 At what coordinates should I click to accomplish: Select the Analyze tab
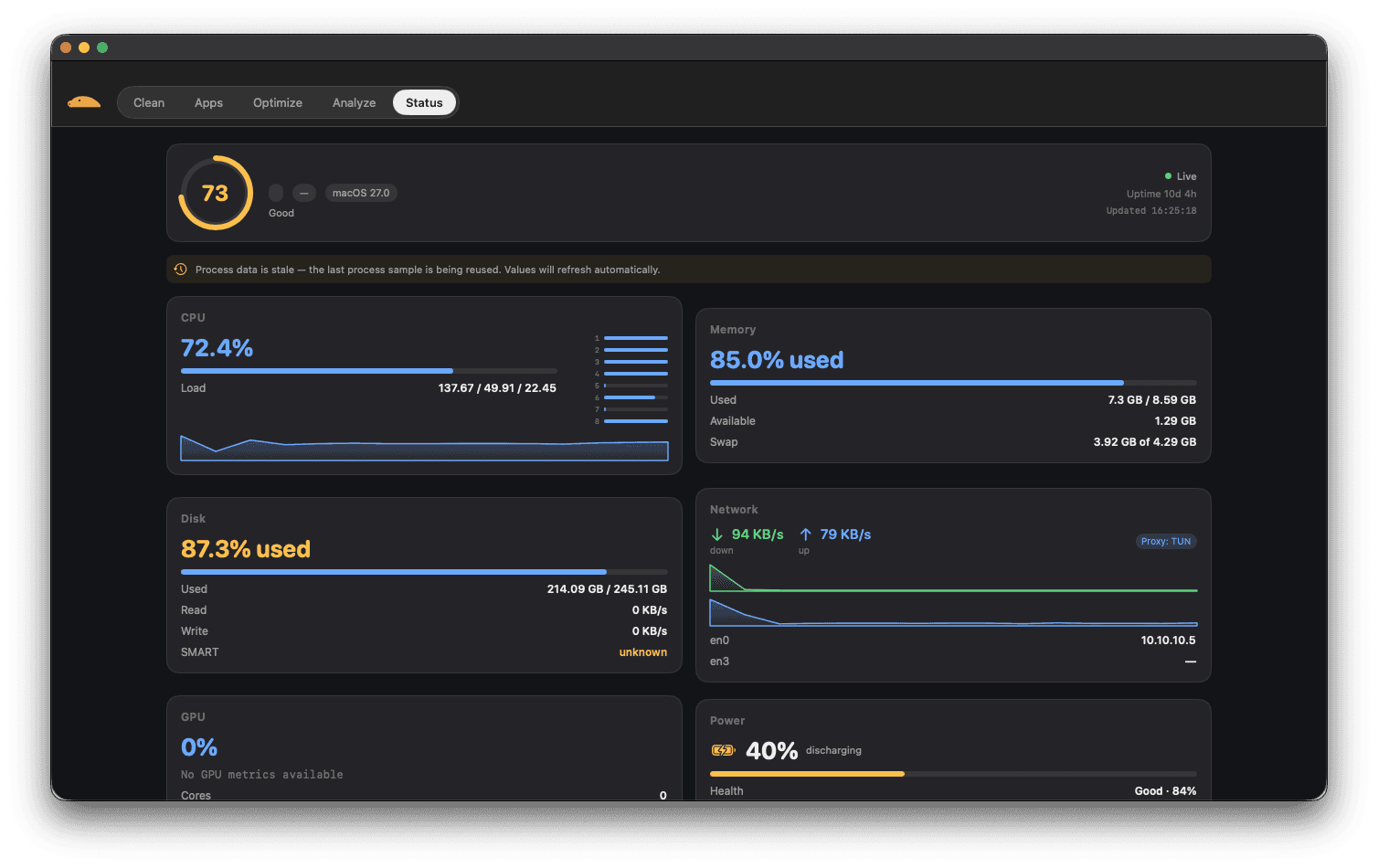(x=354, y=102)
